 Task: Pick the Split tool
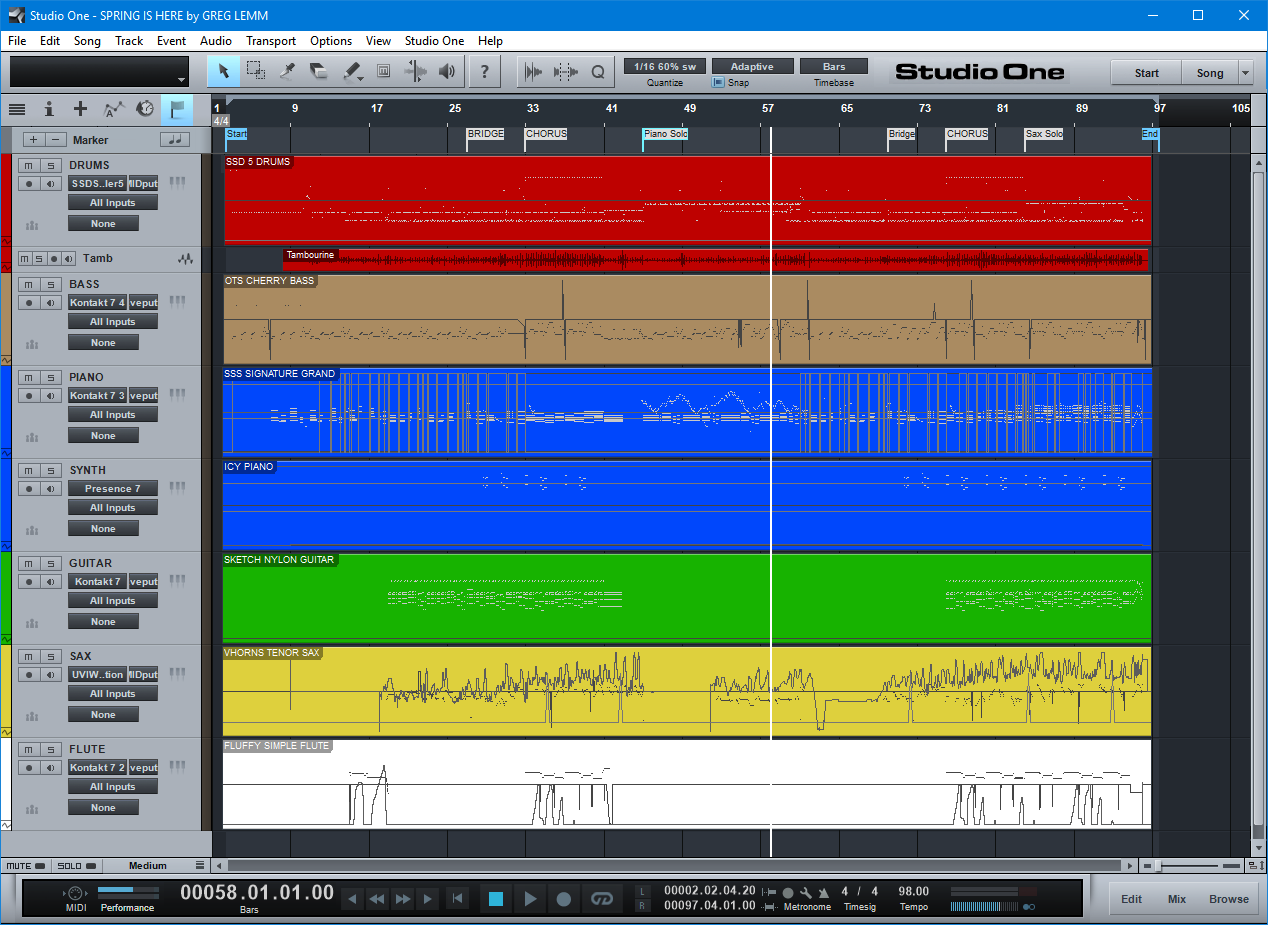pos(287,71)
